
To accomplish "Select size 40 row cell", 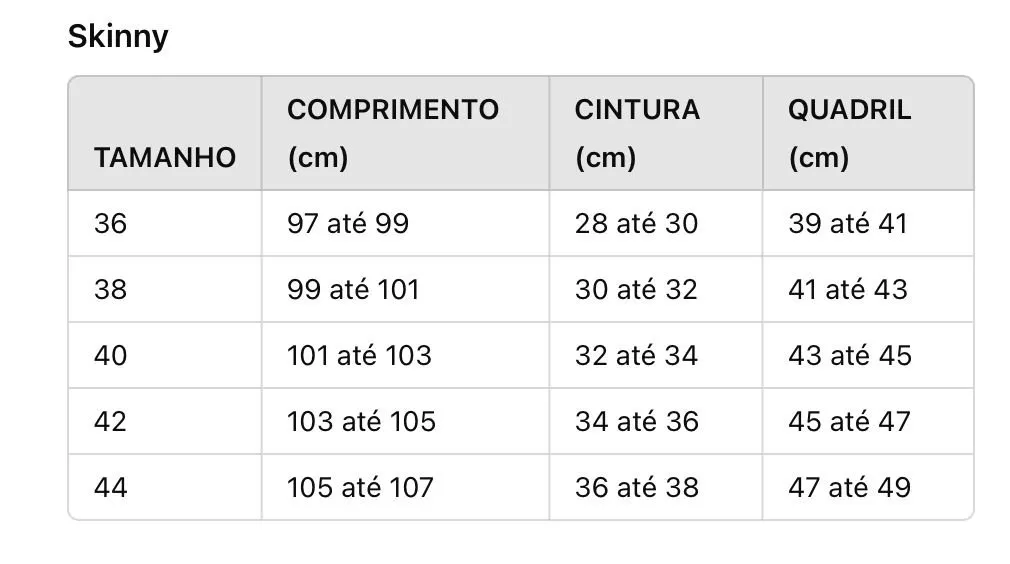I will (x=165, y=355).
